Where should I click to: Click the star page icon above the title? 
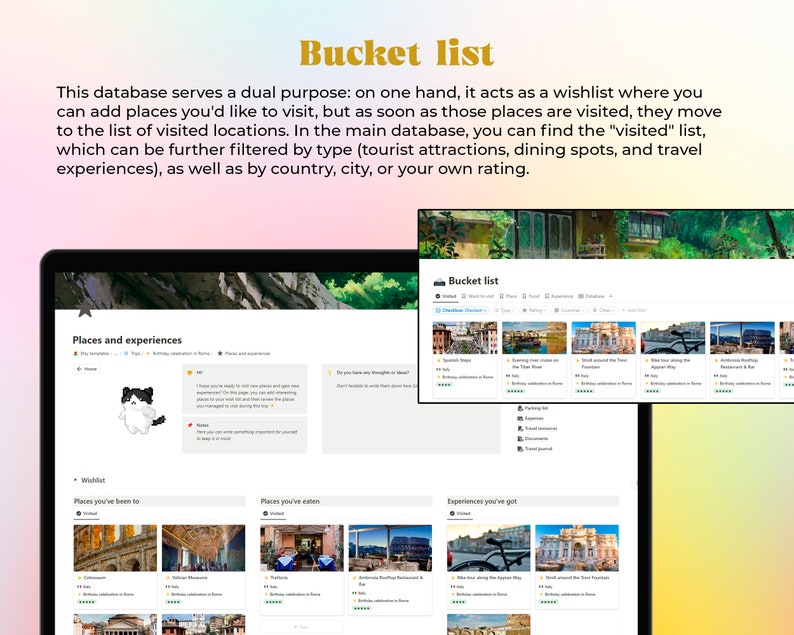point(85,310)
